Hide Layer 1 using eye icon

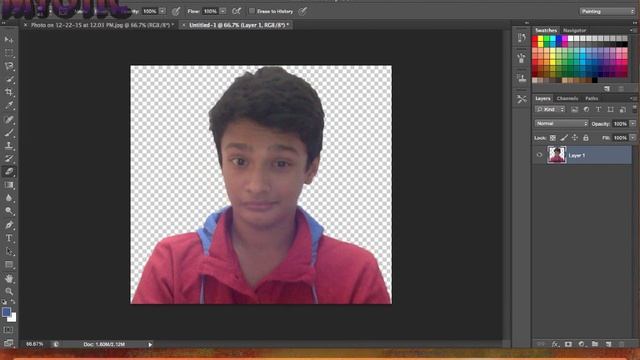539,155
